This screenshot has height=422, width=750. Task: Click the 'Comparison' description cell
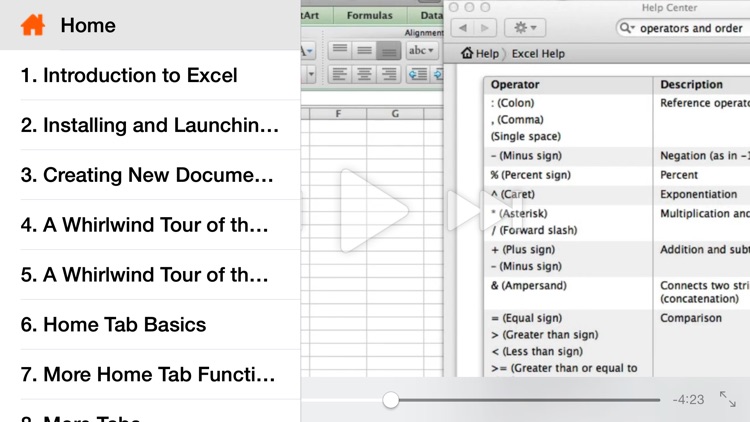click(691, 318)
